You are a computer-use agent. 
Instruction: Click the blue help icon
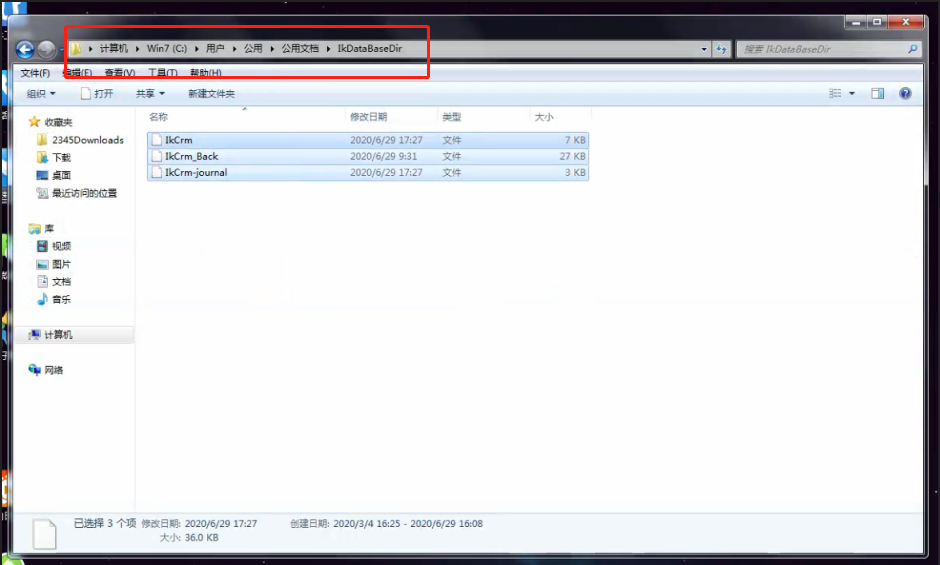pos(905,93)
